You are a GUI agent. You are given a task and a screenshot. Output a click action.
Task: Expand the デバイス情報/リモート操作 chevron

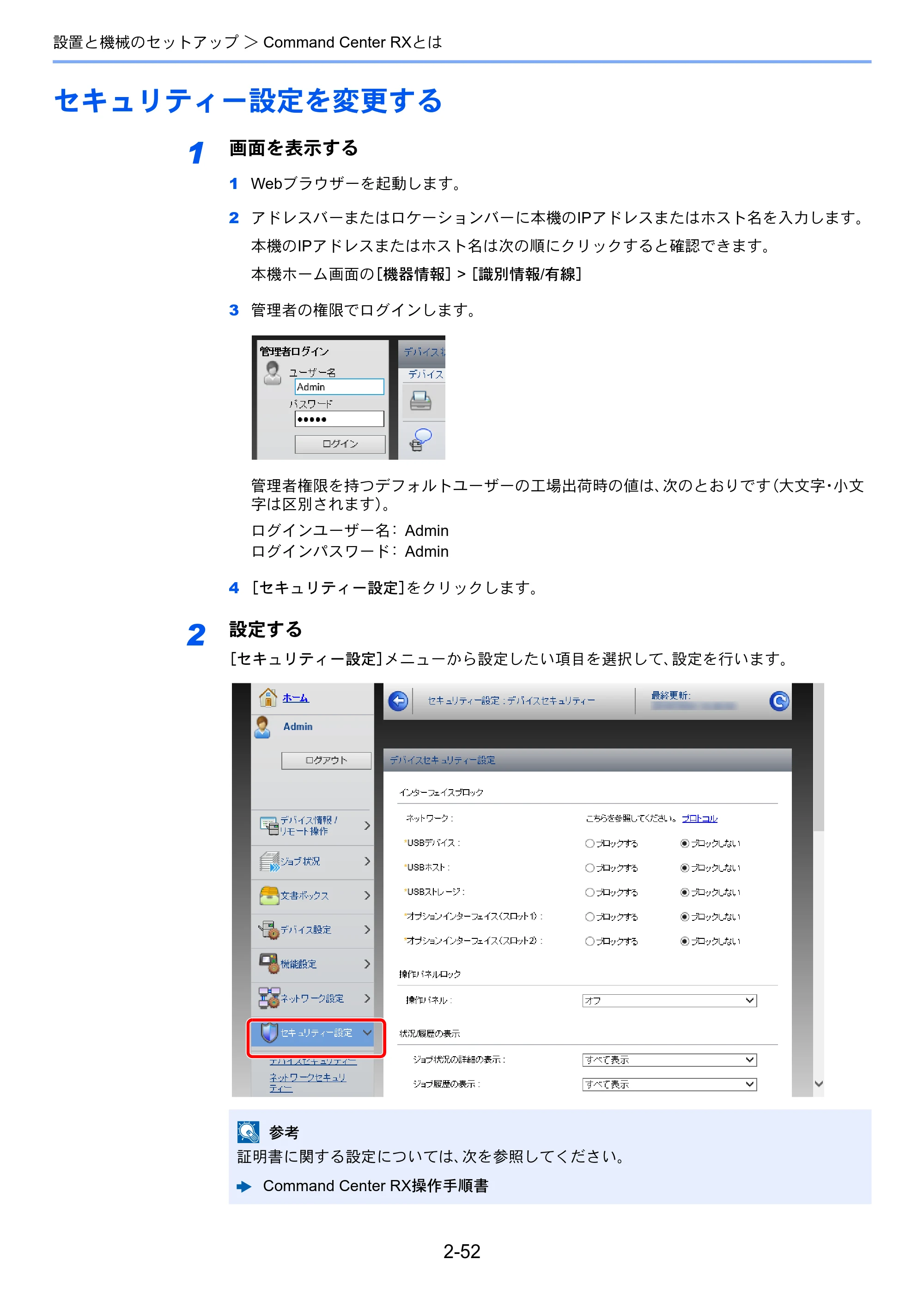(x=367, y=826)
